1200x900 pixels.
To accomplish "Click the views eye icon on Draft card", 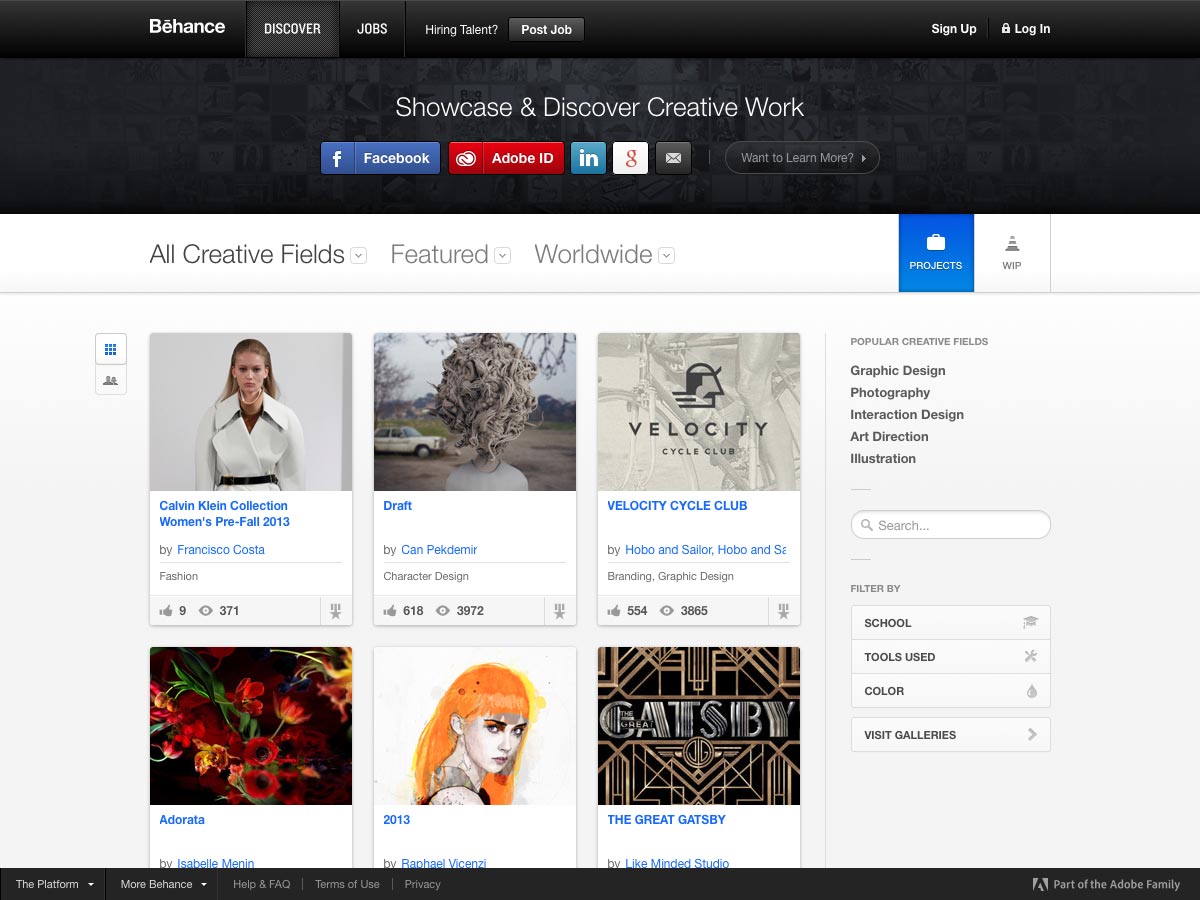I will (x=442, y=610).
